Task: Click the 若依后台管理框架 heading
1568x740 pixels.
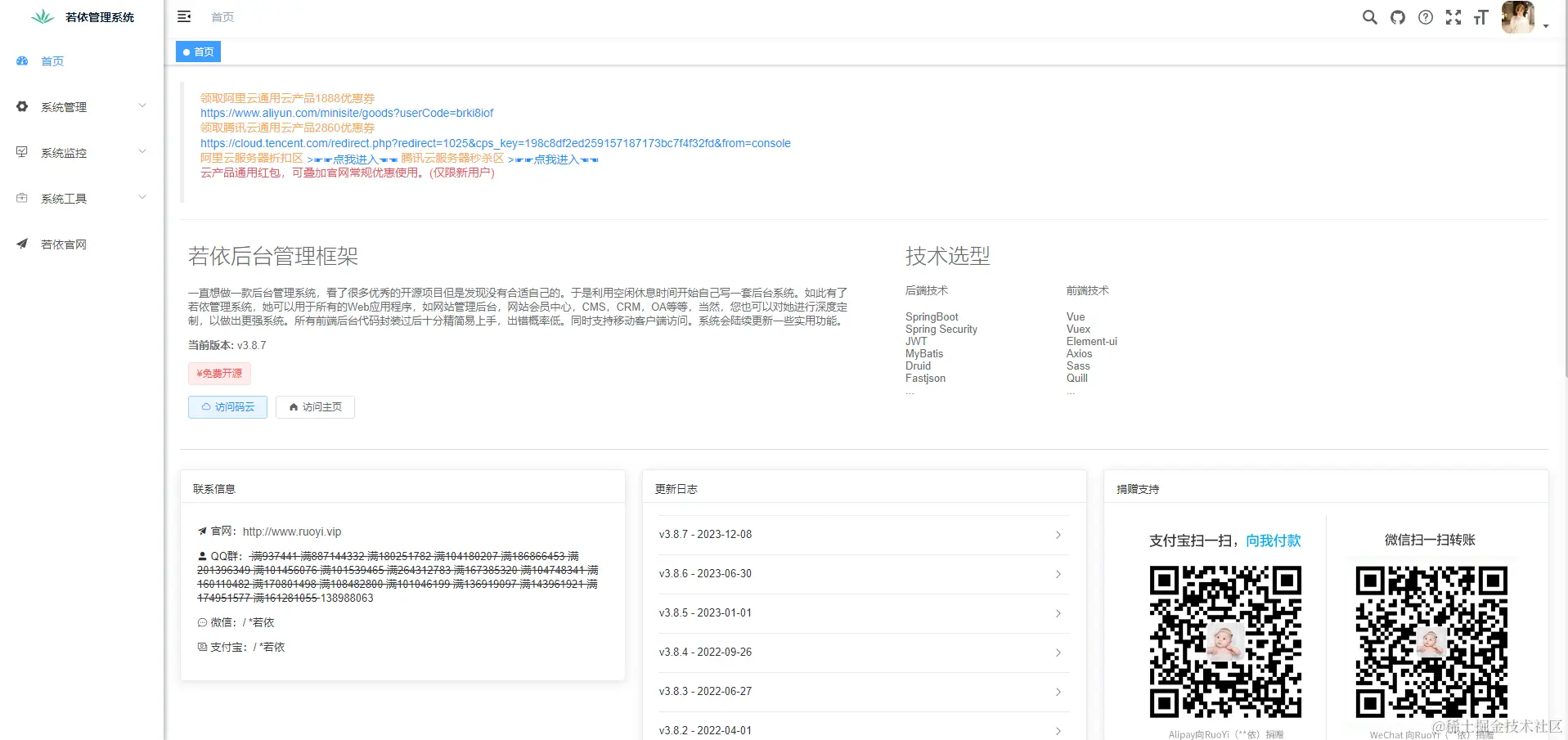Action: pos(273,256)
